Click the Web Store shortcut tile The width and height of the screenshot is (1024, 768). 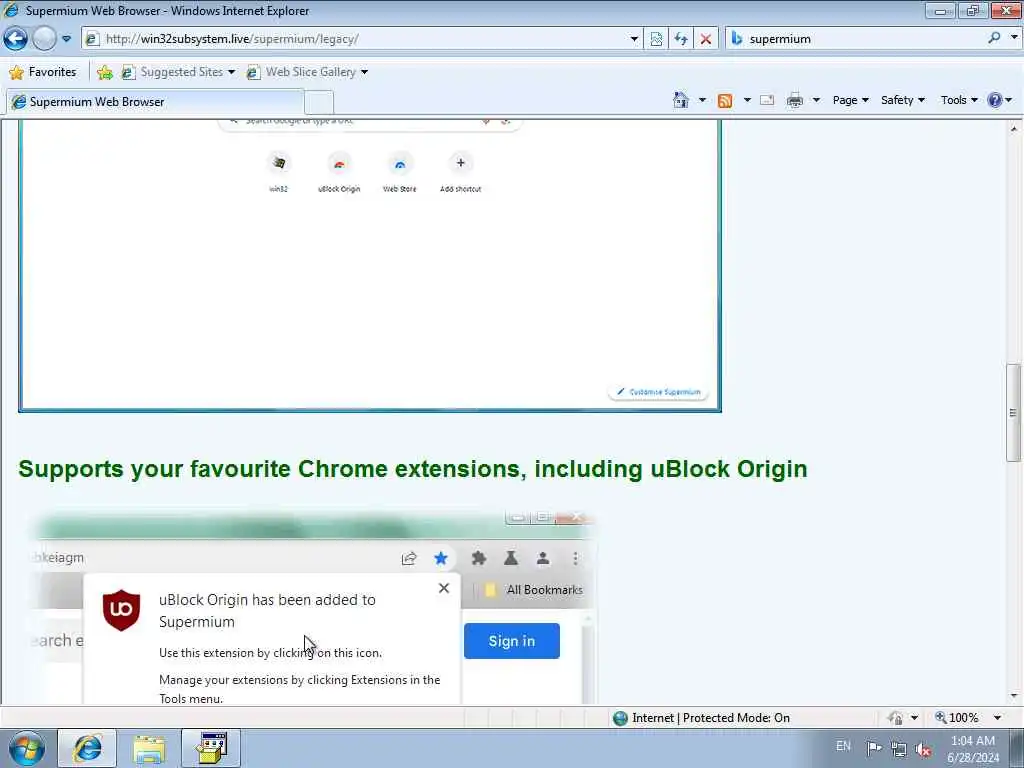400,171
